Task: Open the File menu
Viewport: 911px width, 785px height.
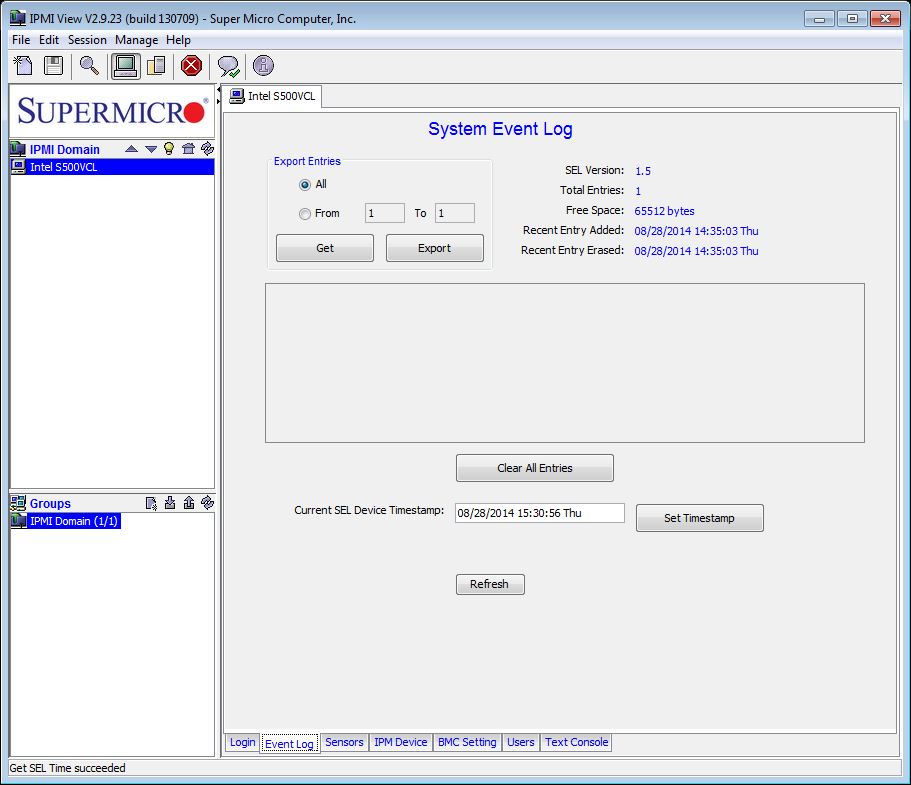Action: [21, 40]
